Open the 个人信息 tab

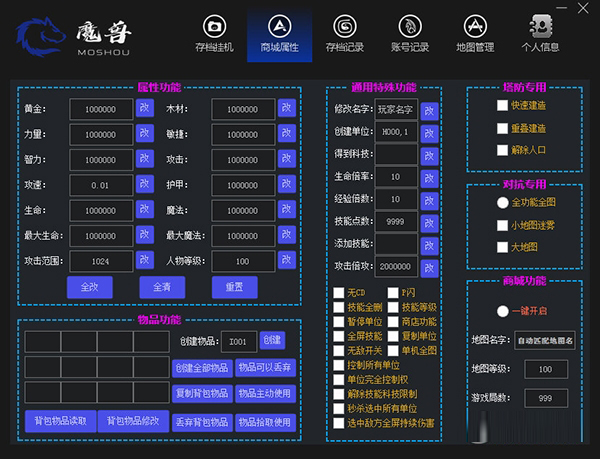pyautogui.click(x=540, y=34)
